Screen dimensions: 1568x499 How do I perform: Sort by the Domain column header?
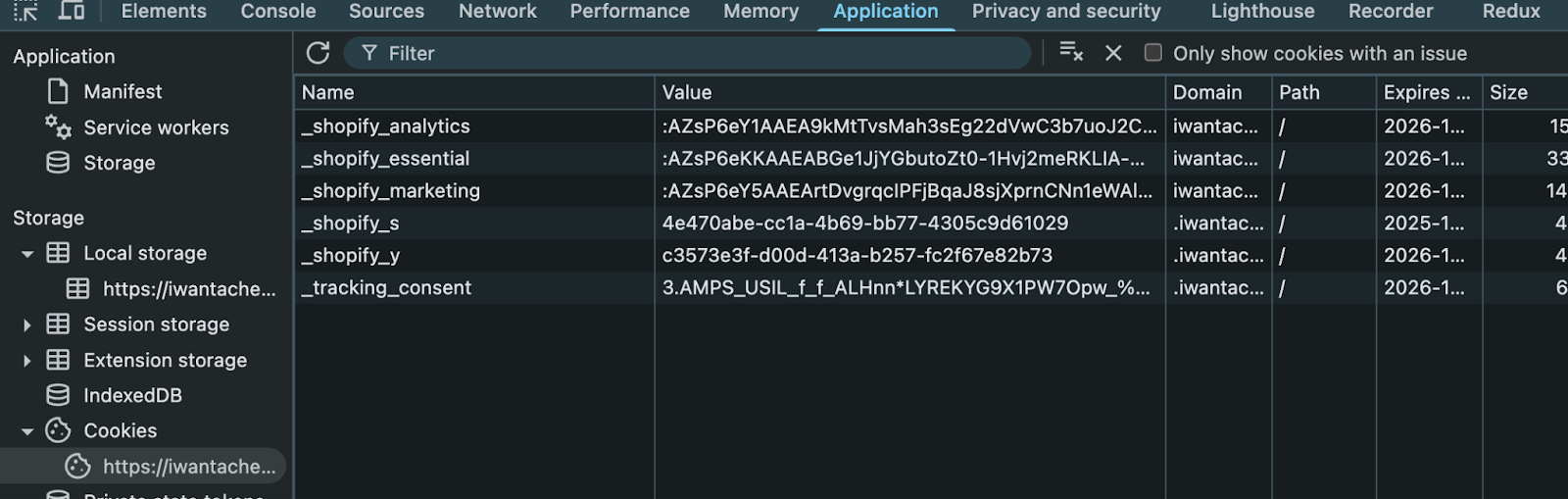[x=1219, y=92]
